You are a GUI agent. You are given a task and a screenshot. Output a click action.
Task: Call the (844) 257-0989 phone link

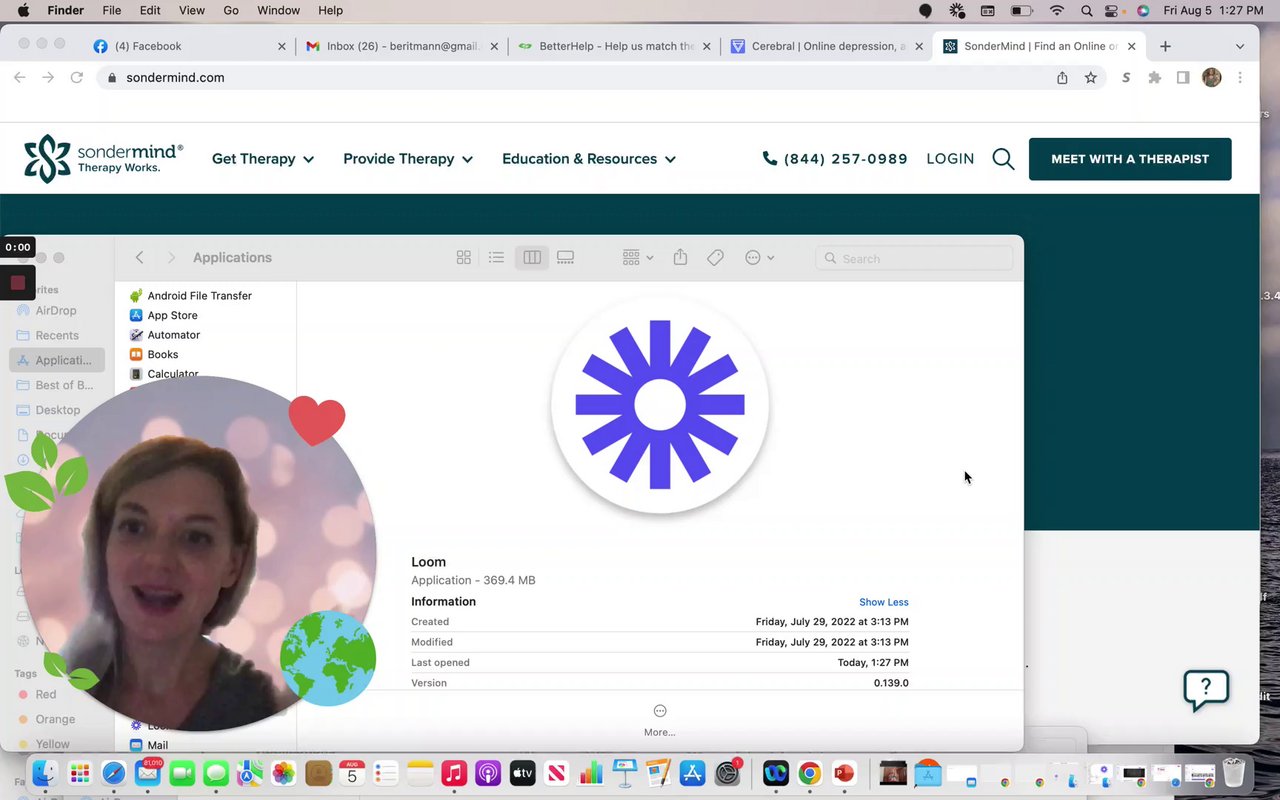click(x=835, y=159)
